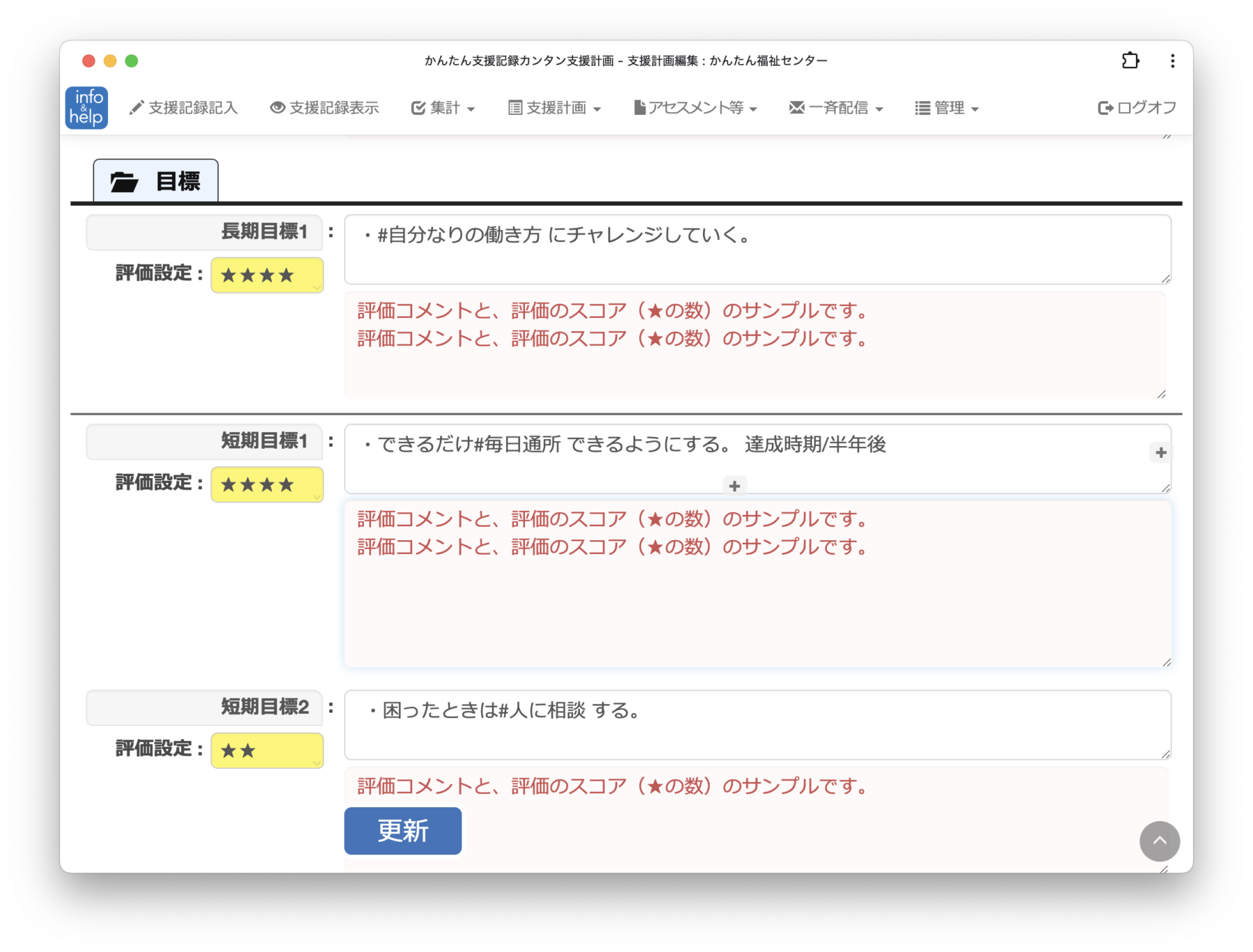The height and width of the screenshot is (952, 1253).
Task: Expand the アセスメント等 dropdown menu
Action: pos(695,108)
